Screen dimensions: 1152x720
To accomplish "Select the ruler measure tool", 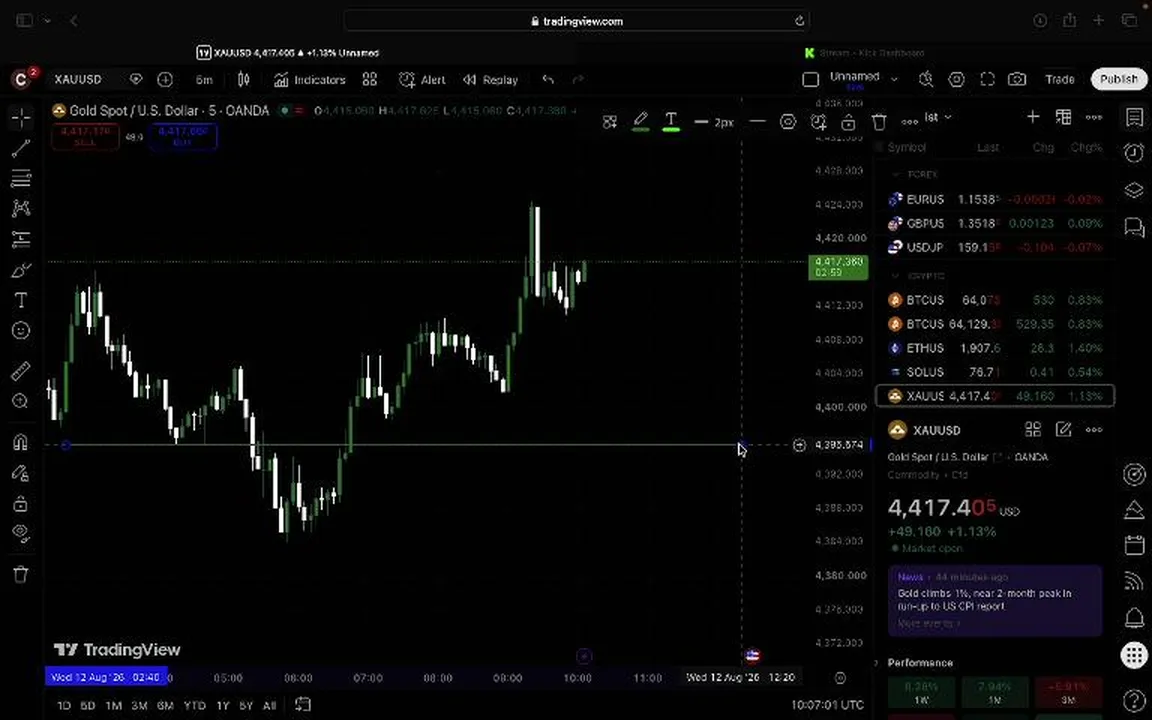I will point(21,370).
